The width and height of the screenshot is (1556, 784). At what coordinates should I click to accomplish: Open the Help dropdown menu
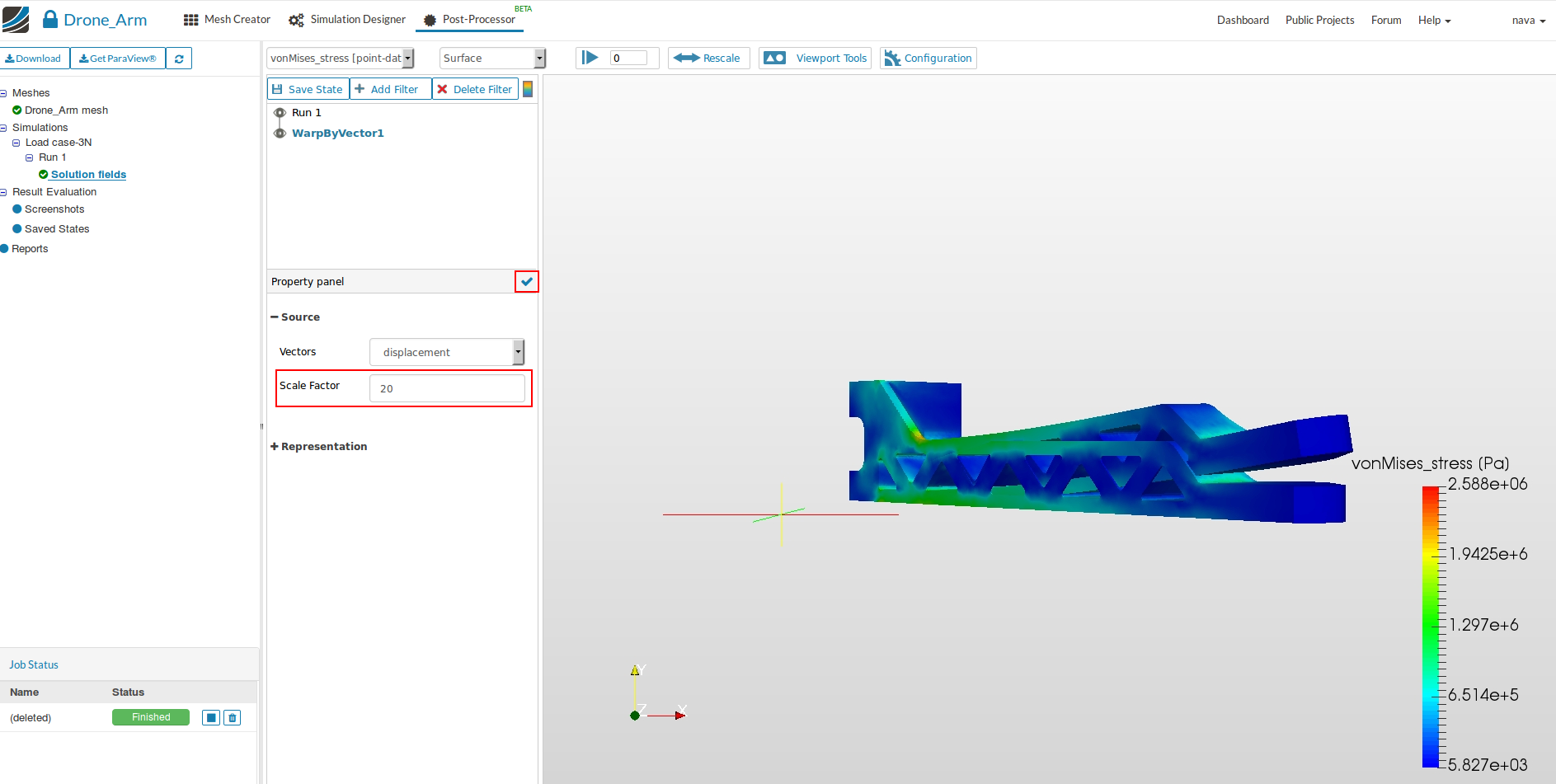tap(1434, 21)
